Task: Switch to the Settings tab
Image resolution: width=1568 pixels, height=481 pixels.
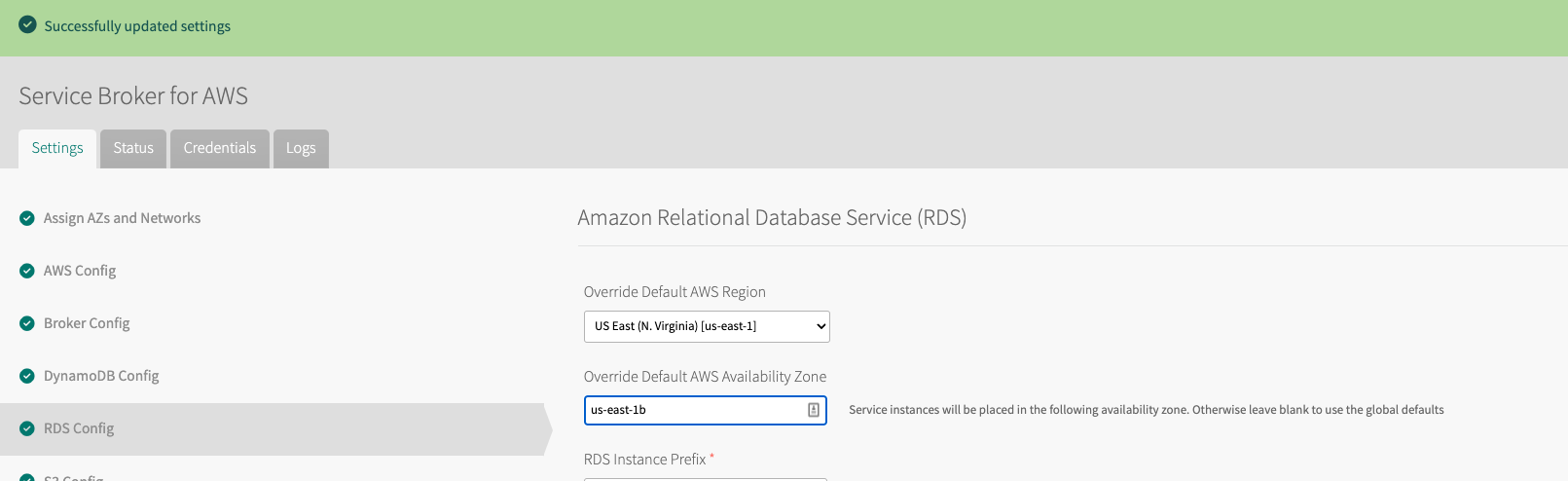Action: pyautogui.click(x=57, y=148)
